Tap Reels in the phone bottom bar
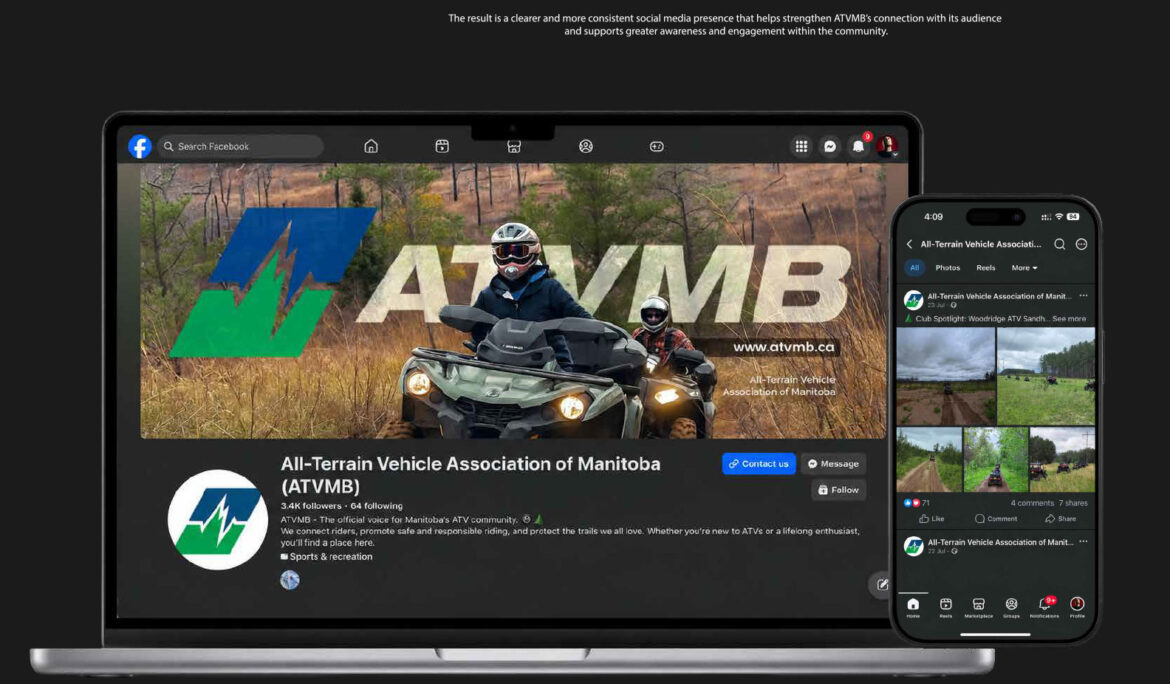 945,607
